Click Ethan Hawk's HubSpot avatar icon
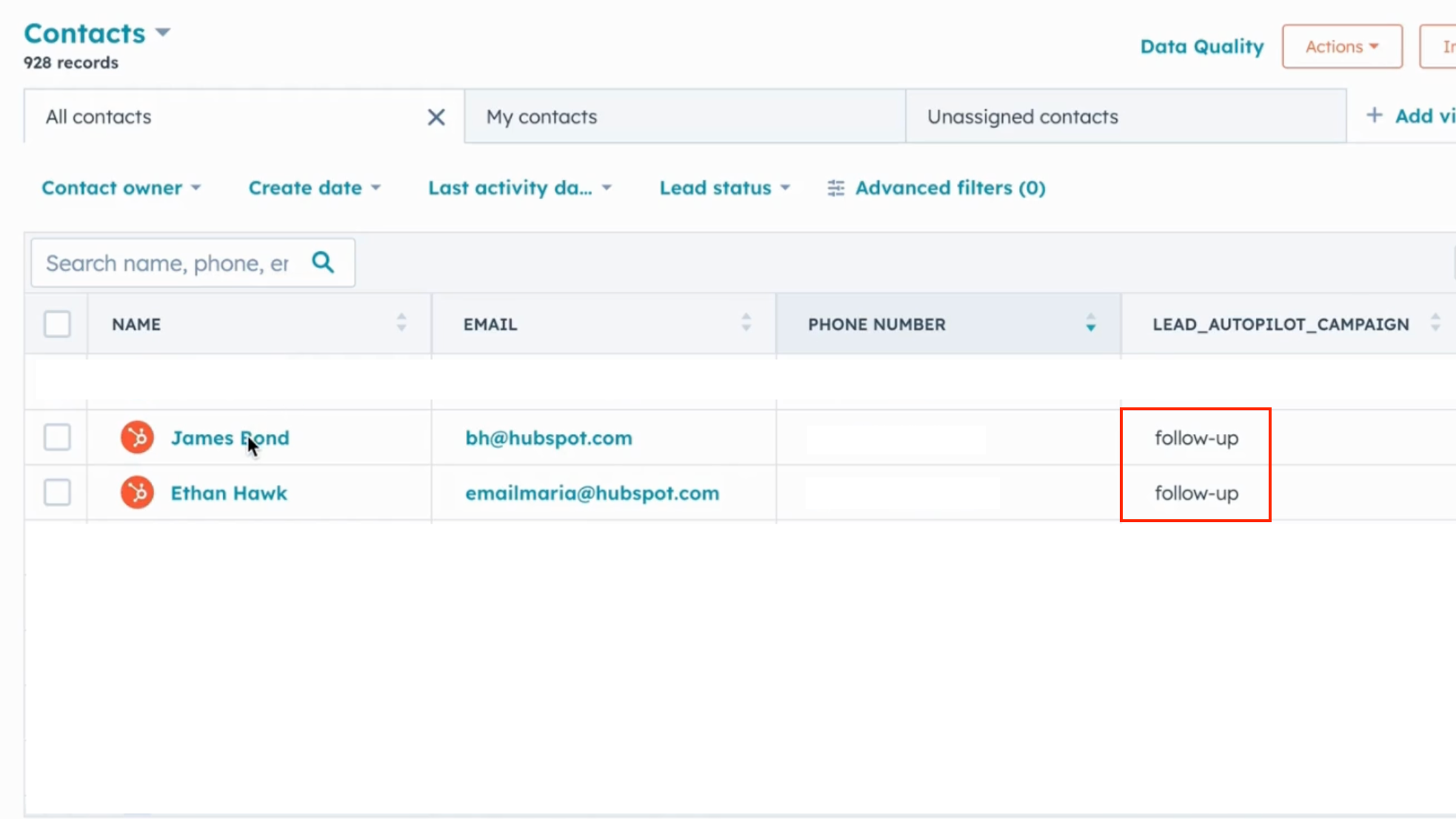The width and height of the screenshot is (1456, 819). [137, 493]
